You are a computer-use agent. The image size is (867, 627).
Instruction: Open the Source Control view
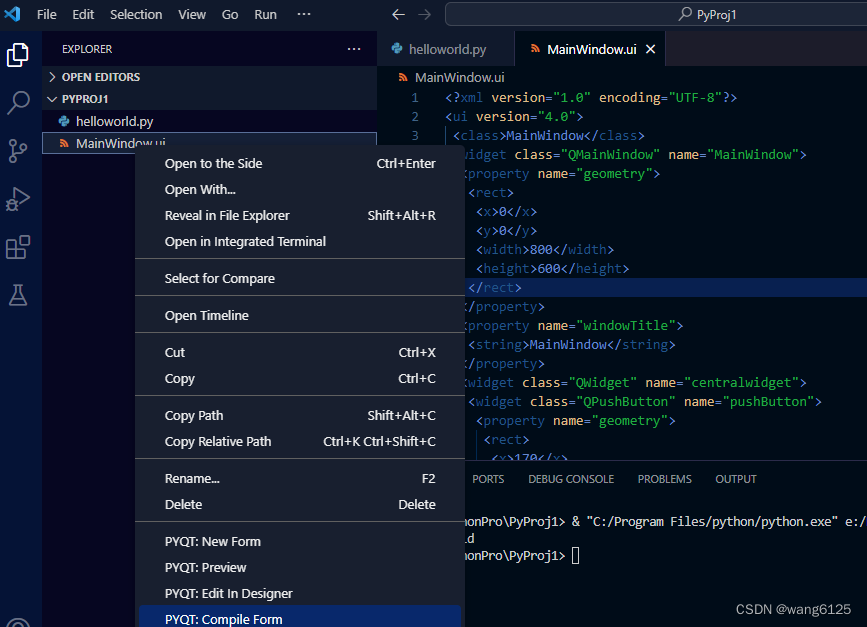click(16, 150)
